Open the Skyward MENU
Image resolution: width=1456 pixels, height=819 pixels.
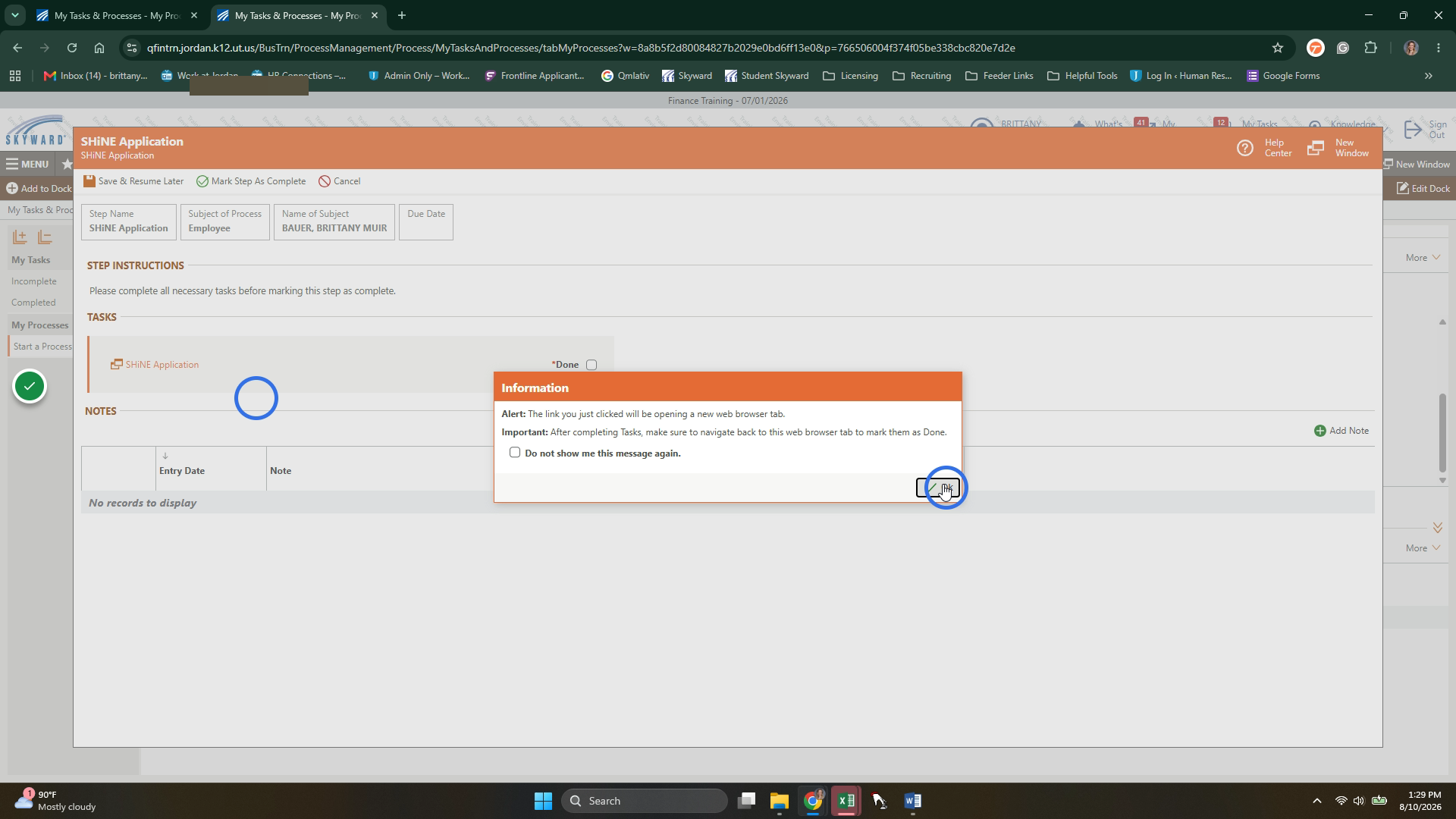(27, 164)
